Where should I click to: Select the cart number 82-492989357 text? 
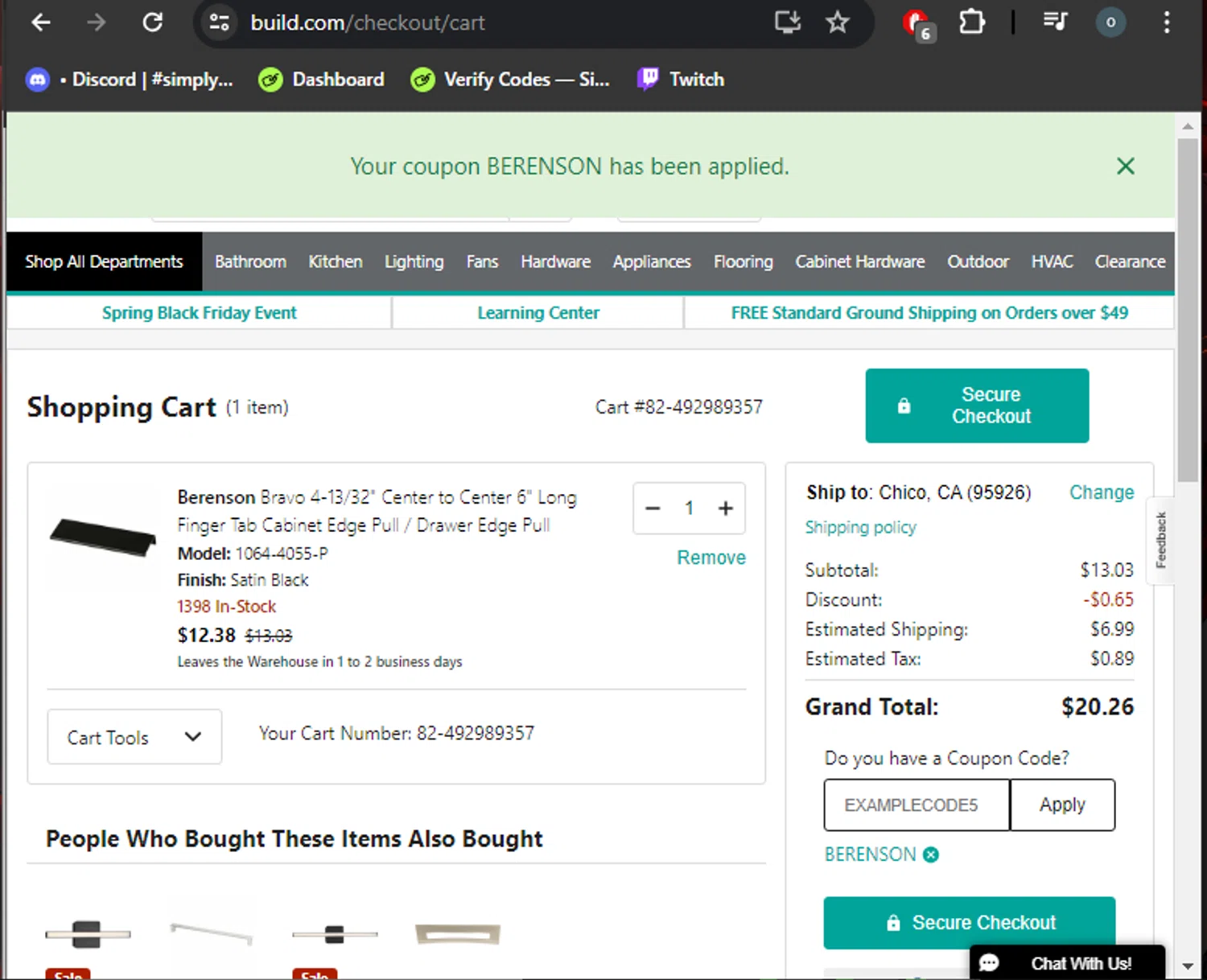476,734
